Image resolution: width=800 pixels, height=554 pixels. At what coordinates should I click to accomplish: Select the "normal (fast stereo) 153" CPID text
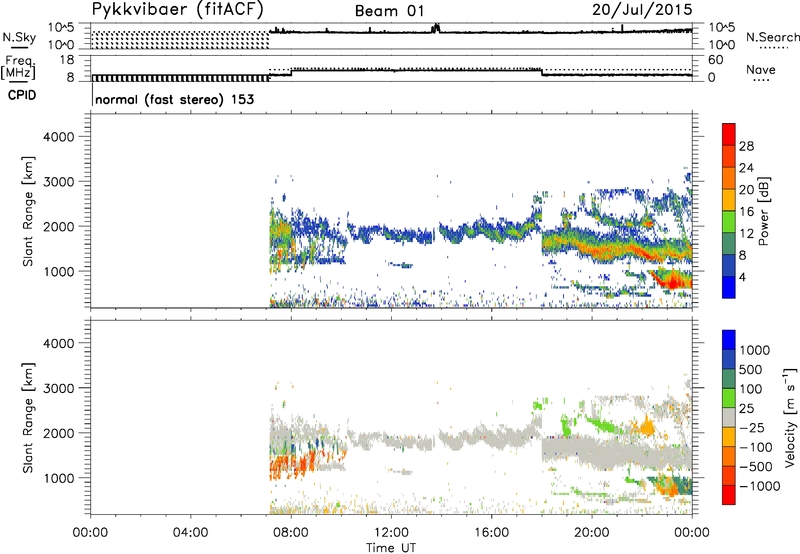(174, 99)
